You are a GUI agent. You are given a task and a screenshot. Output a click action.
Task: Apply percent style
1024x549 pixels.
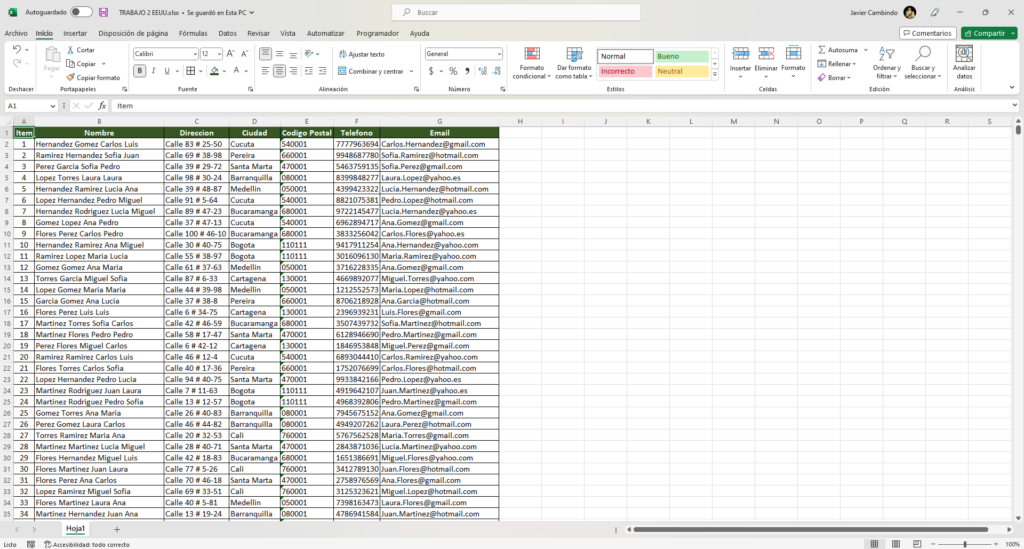[x=453, y=71]
